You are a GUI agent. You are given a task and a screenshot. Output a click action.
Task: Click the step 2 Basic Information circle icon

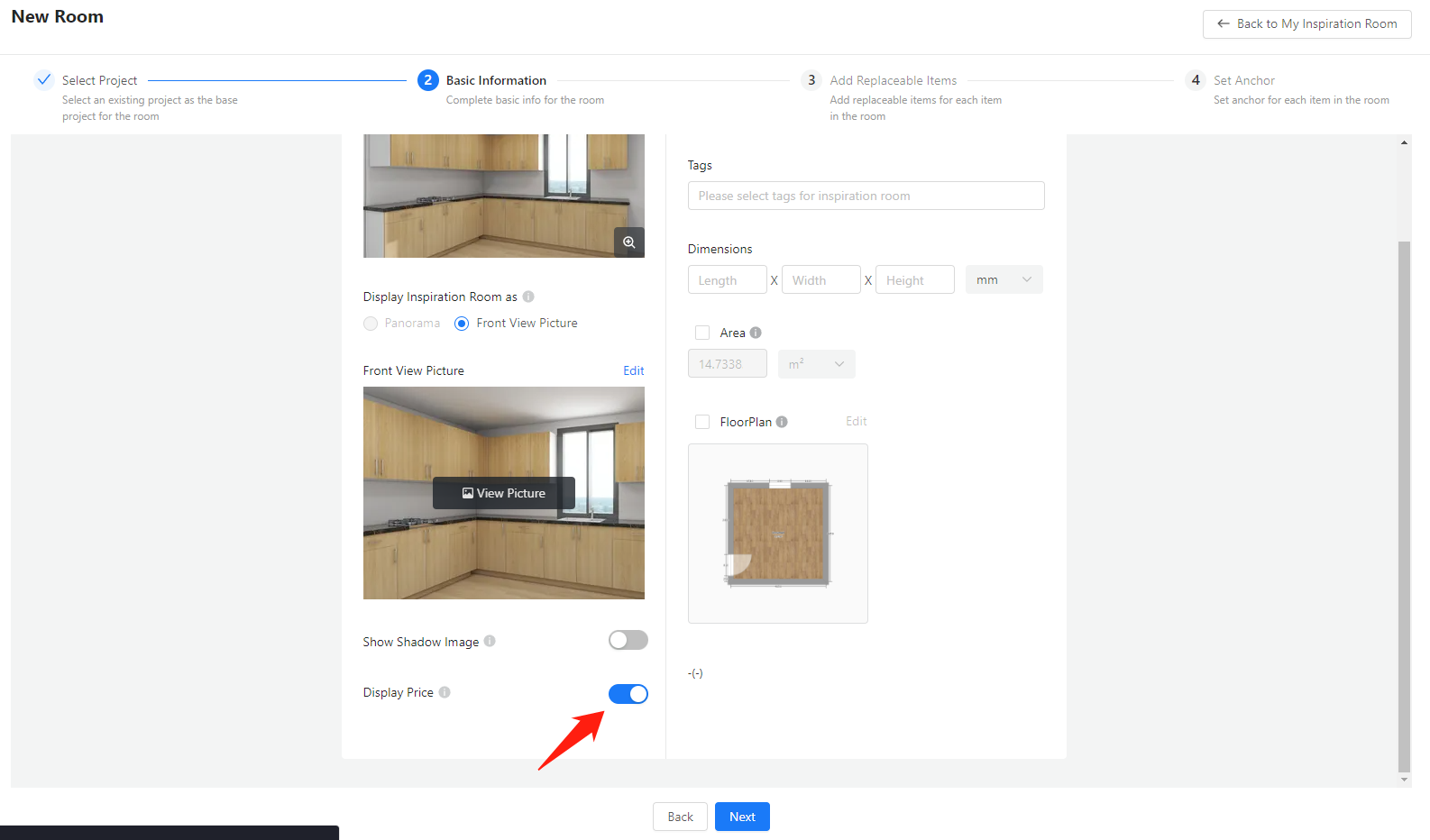[427, 80]
